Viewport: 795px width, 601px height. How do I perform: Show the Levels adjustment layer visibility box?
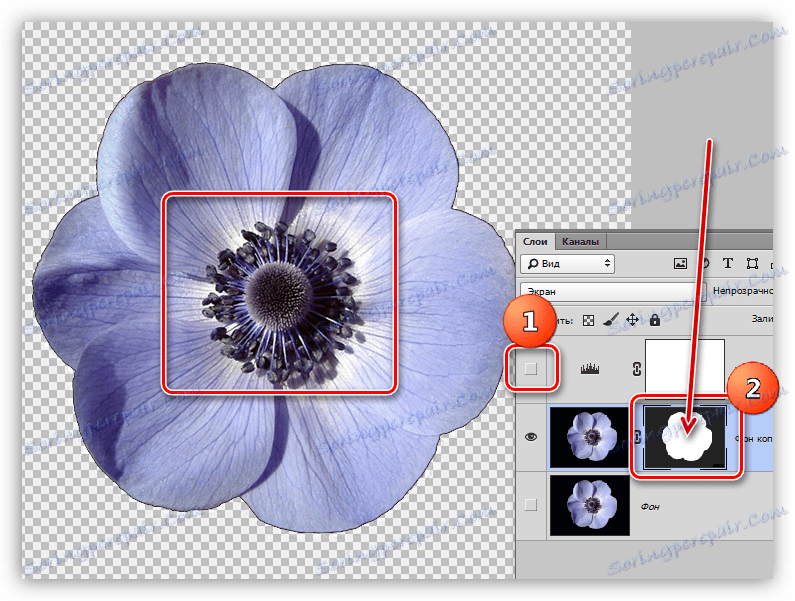(531, 369)
